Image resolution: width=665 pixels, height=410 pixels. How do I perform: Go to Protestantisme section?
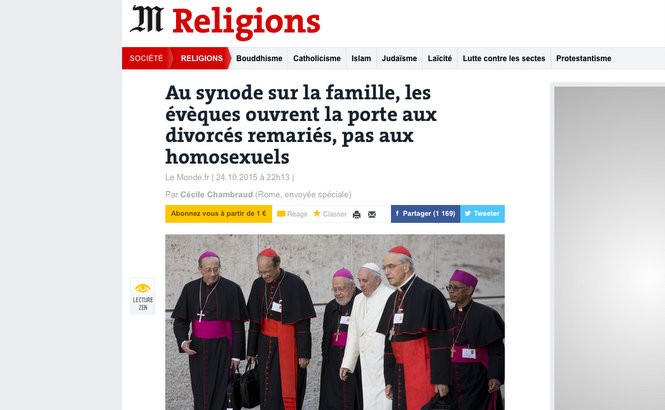[x=584, y=59]
